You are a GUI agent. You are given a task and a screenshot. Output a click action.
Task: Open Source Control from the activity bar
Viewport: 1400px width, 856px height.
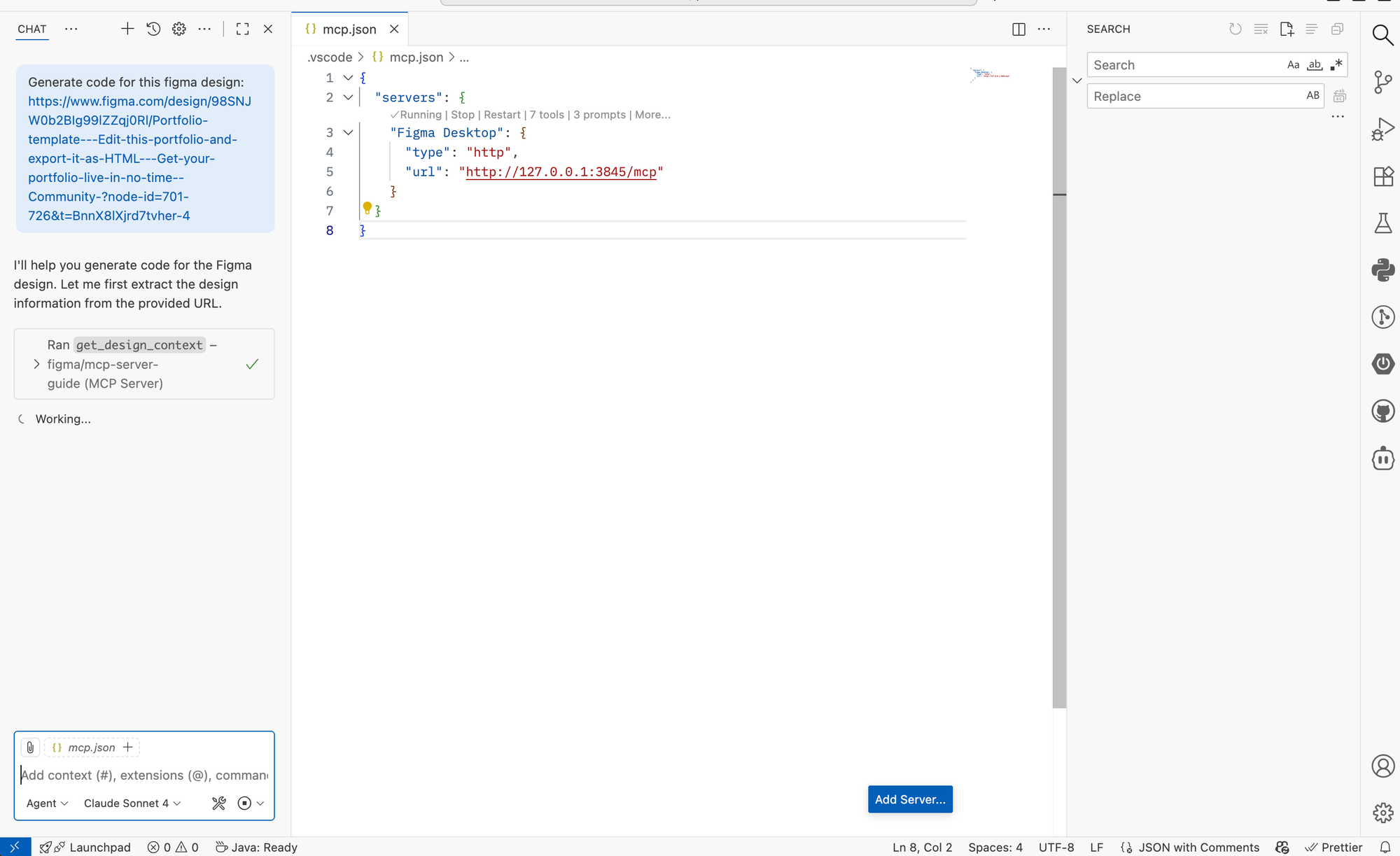coord(1383,82)
